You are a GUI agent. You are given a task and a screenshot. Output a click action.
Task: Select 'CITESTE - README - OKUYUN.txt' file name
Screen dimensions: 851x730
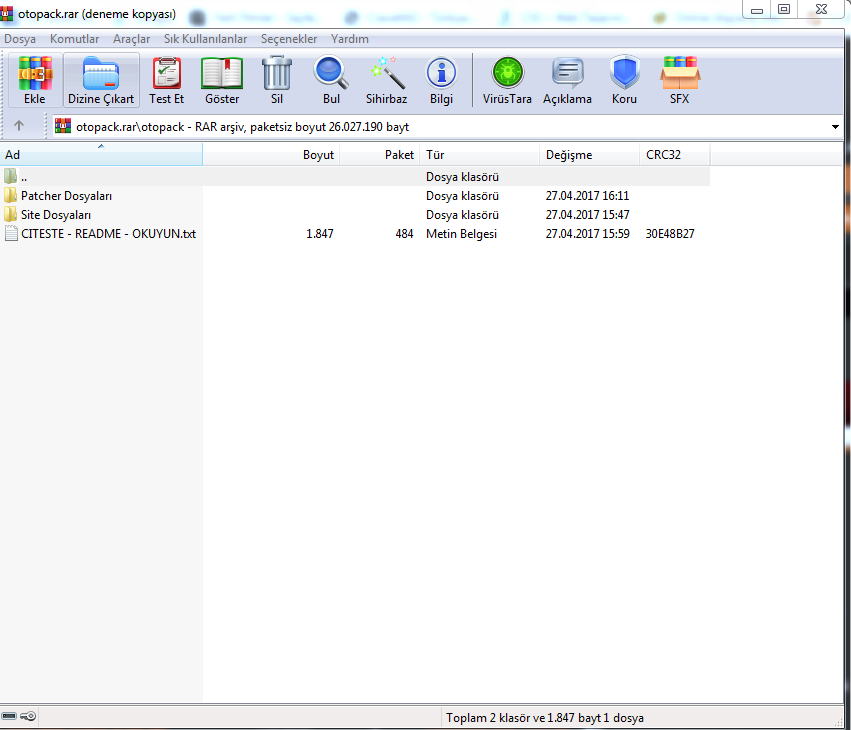pyautogui.click(x=109, y=233)
